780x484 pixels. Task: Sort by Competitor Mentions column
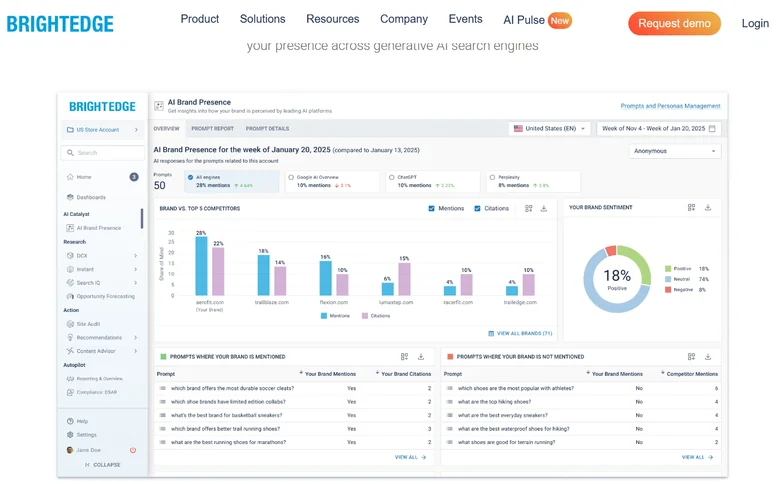coord(689,374)
